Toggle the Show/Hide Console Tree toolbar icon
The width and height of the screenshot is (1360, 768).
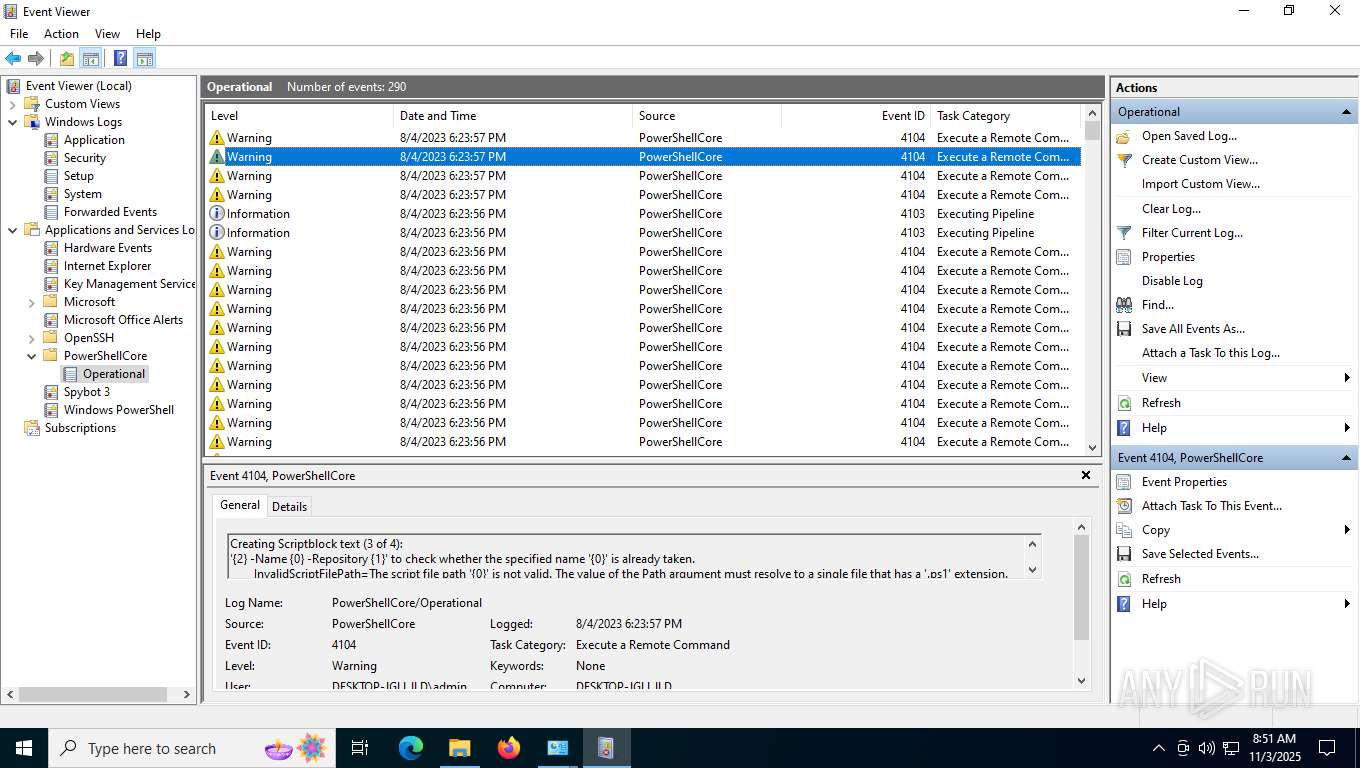pos(91,58)
